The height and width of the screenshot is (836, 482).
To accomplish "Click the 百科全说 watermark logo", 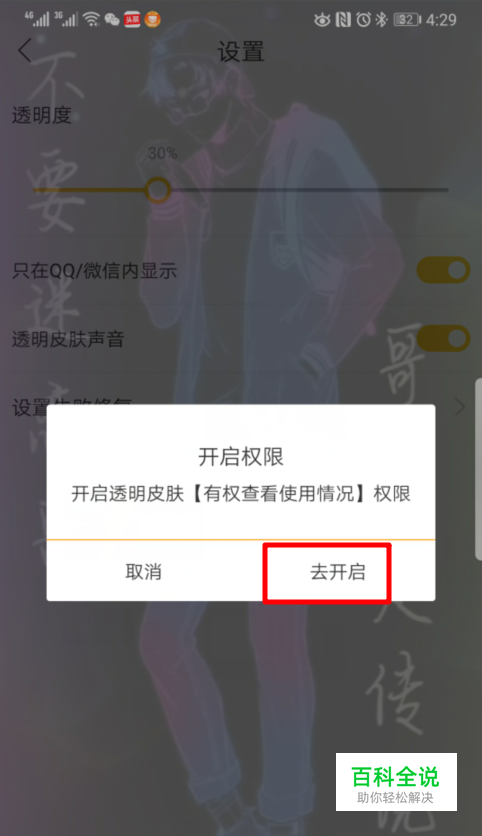I will pos(396,782).
